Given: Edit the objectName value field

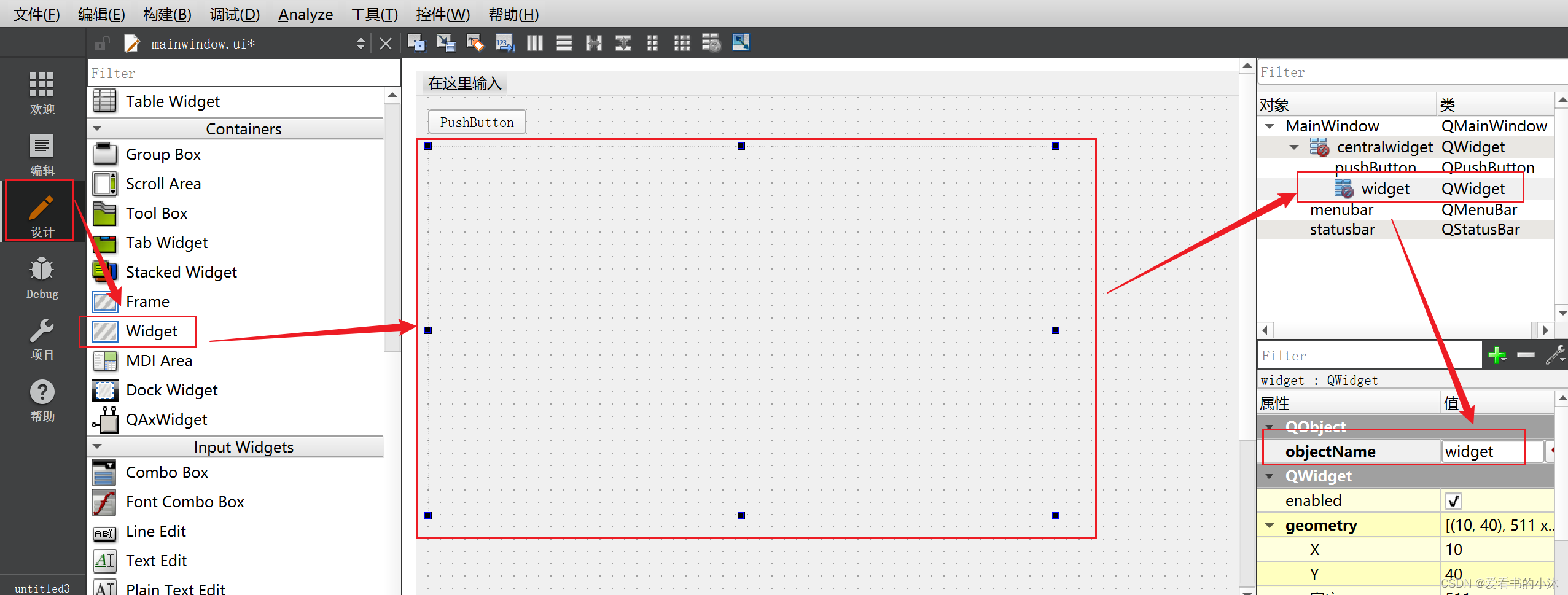Looking at the screenshot, I should (x=1492, y=452).
